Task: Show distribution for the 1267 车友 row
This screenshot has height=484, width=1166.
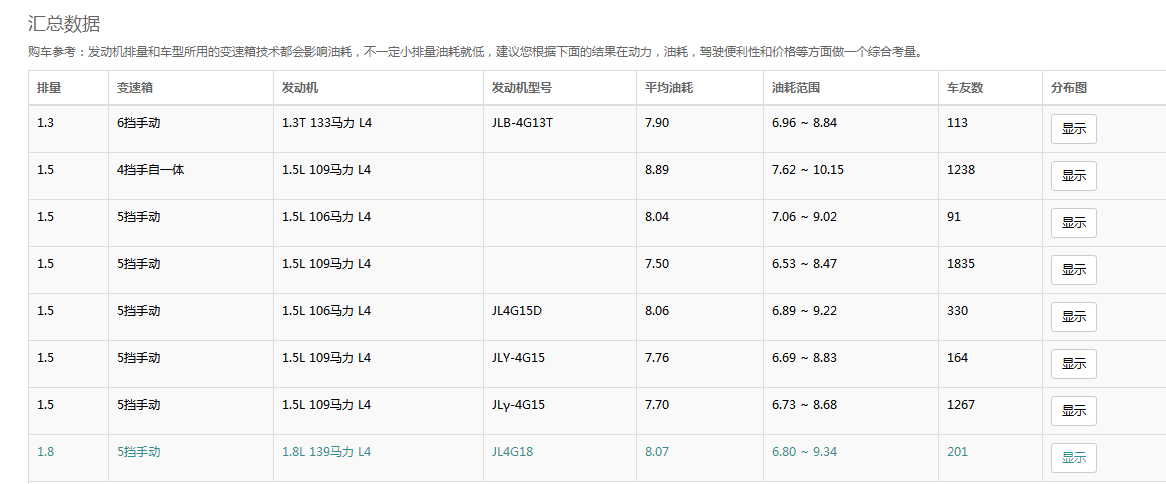Action: 1073,410
